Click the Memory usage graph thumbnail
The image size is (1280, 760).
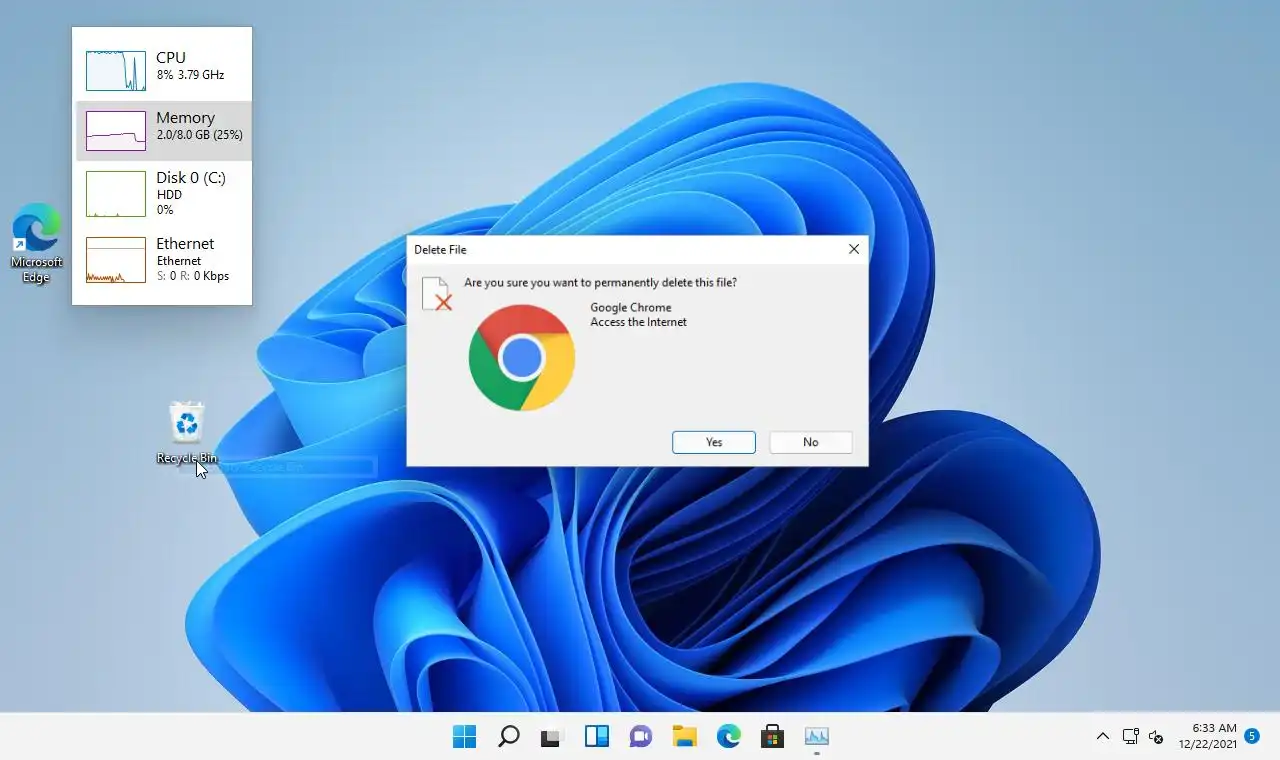[x=116, y=131]
